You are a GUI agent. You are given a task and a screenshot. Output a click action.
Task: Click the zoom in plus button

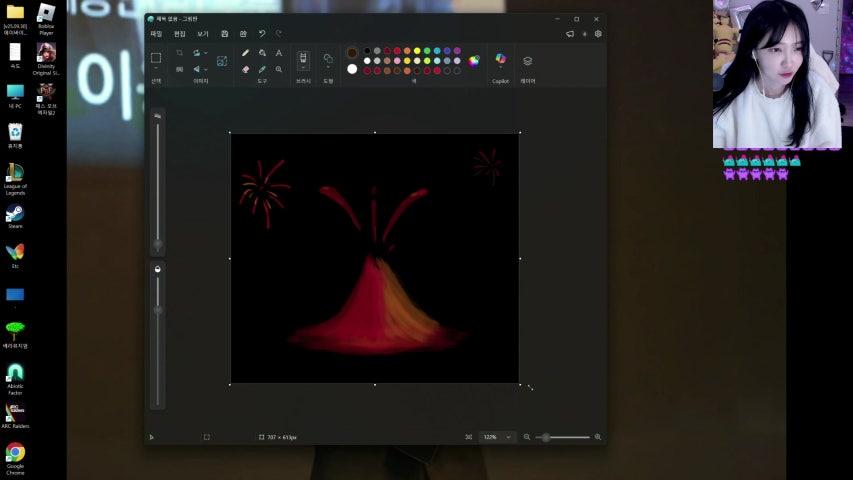click(598, 437)
